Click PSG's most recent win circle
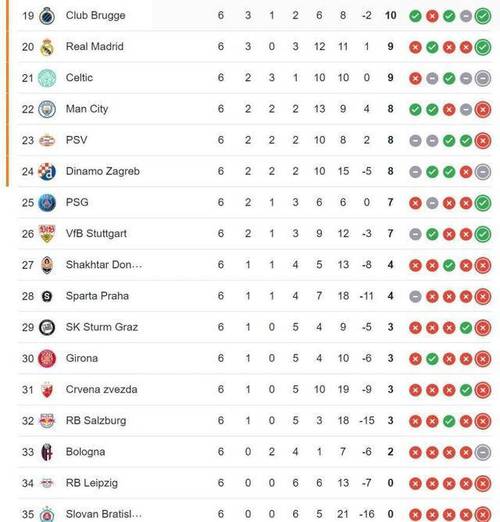The width and height of the screenshot is (500, 522). tap(483, 203)
